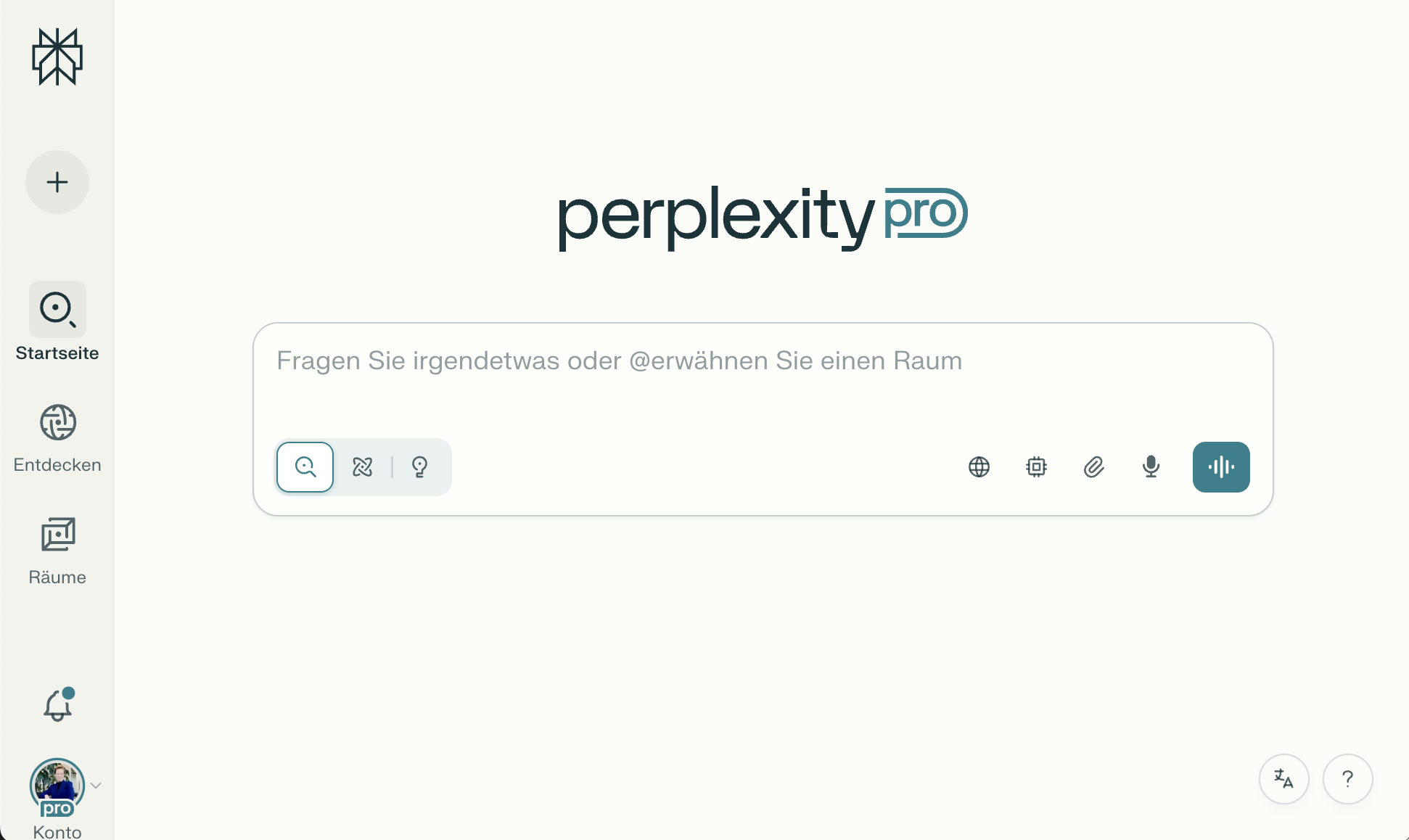Open the chip model selector
Screen dimensions: 1409x840
[1036, 467]
